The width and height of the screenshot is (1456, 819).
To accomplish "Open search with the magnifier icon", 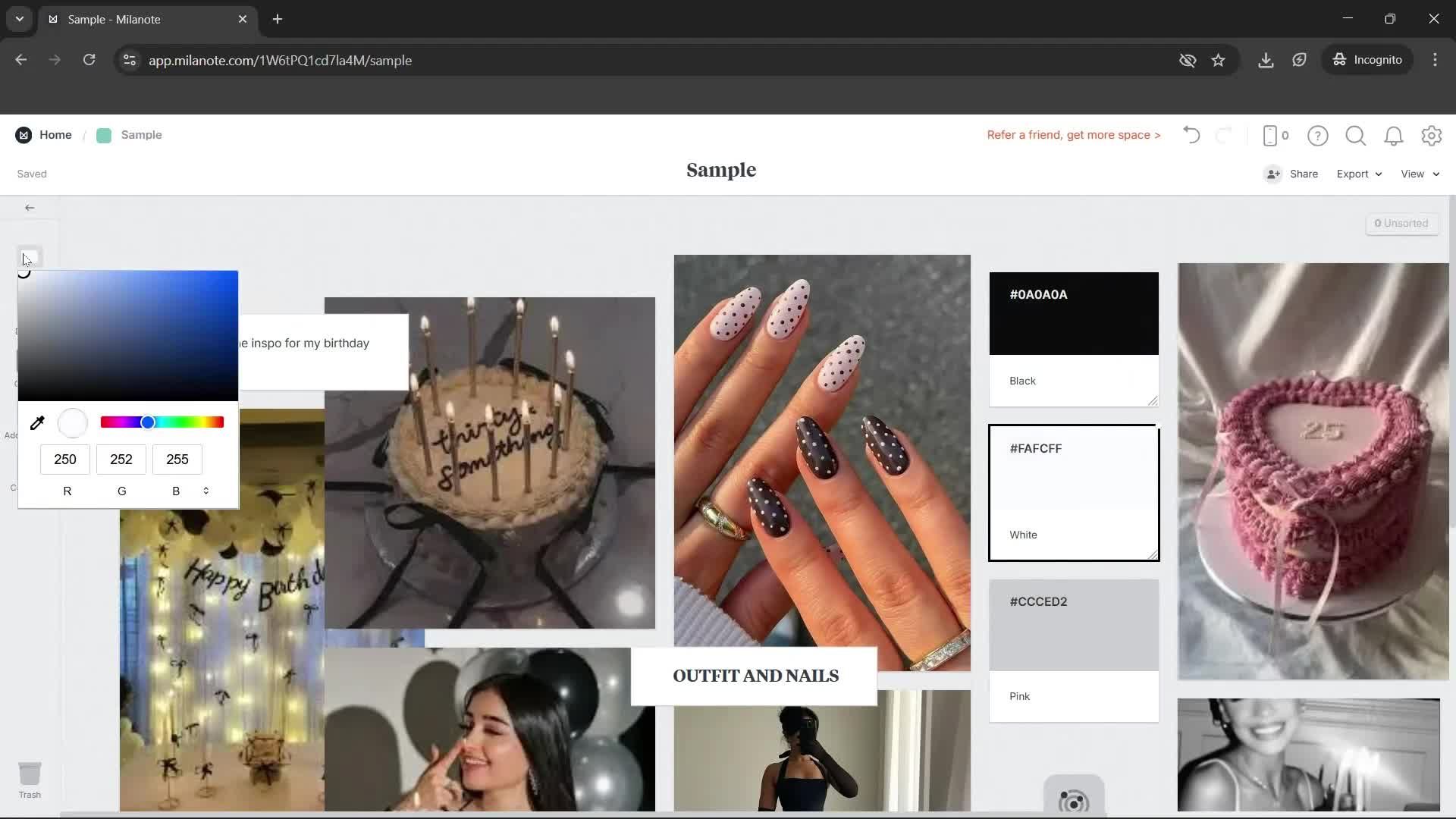I will [1356, 135].
